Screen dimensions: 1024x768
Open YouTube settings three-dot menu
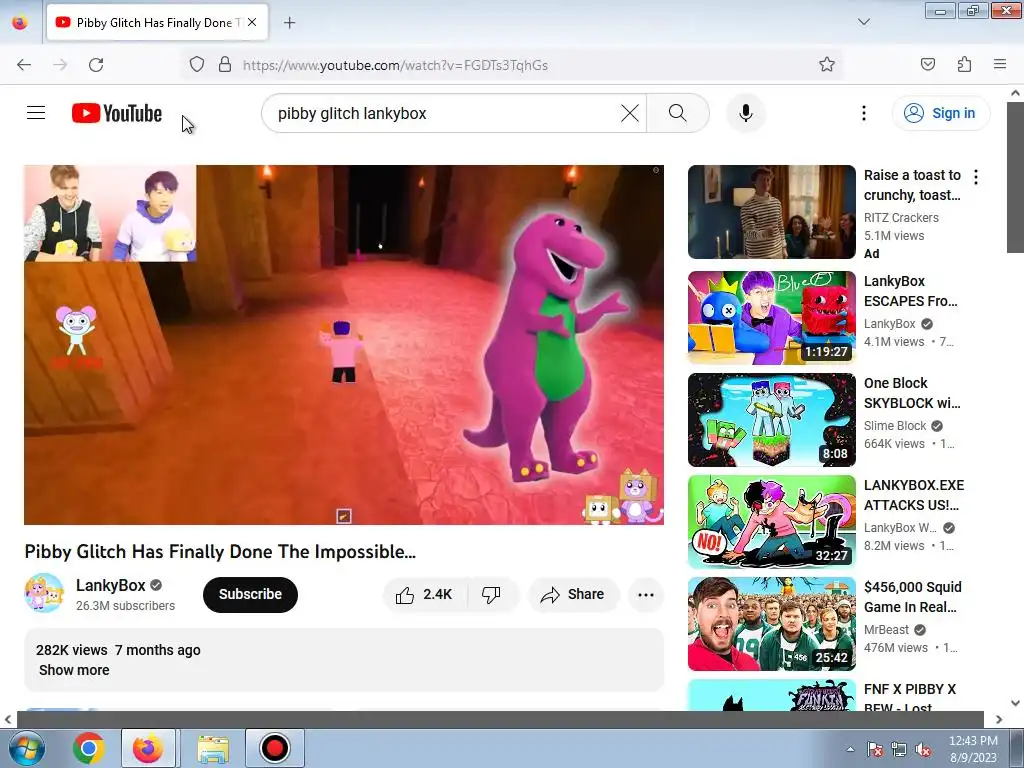863,113
